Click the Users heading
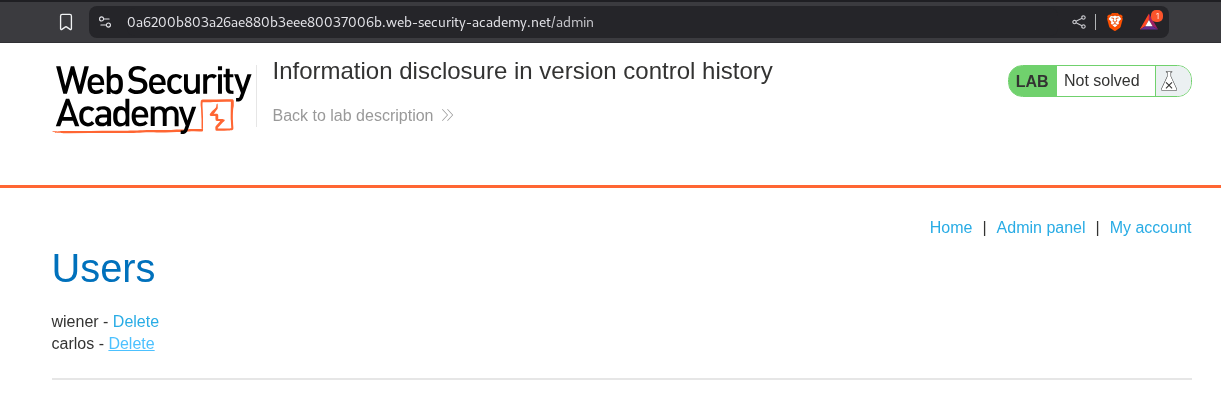Screen dimensions: 1221x405 pyautogui.click(x=103, y=268)
